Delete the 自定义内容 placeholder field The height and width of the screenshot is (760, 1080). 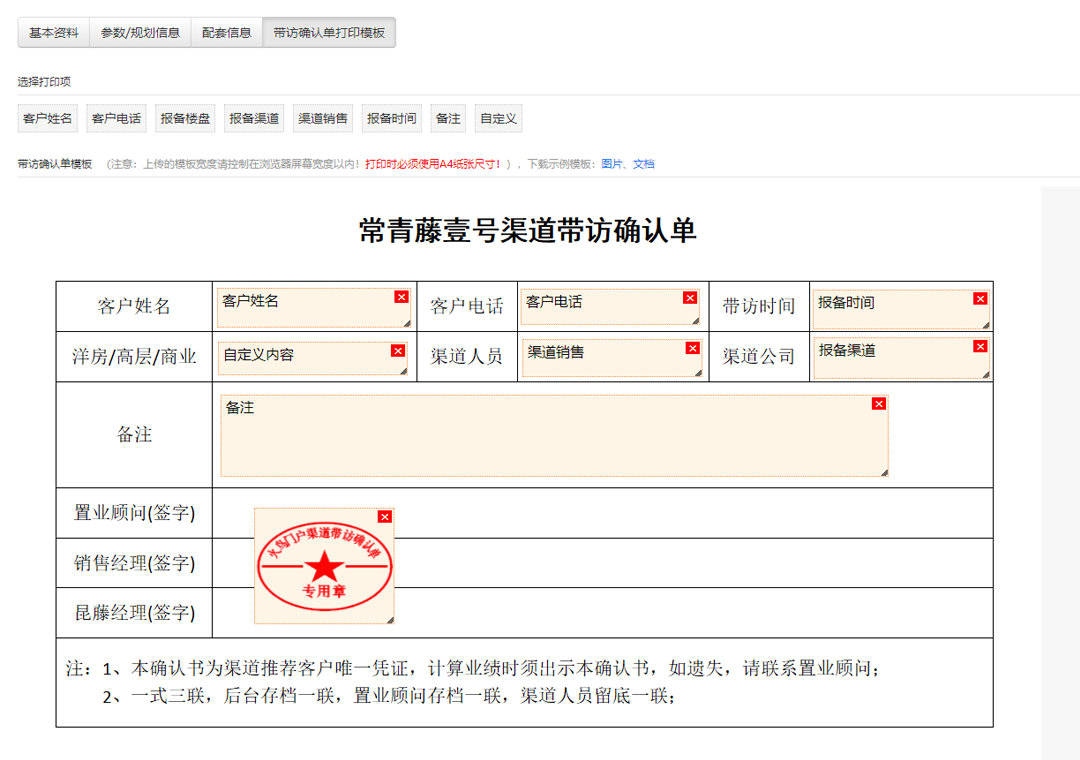(x=398, y=351)
